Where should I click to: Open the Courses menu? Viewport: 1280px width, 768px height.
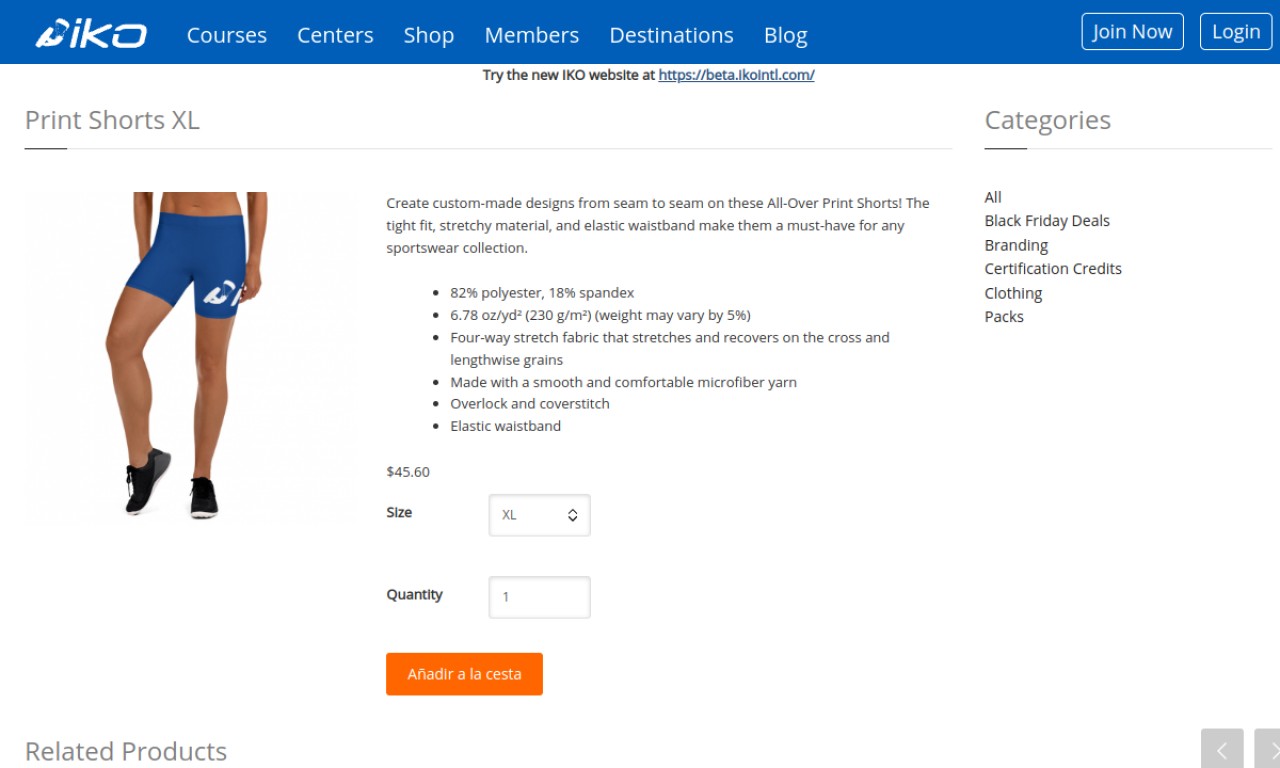click(227, 35)
